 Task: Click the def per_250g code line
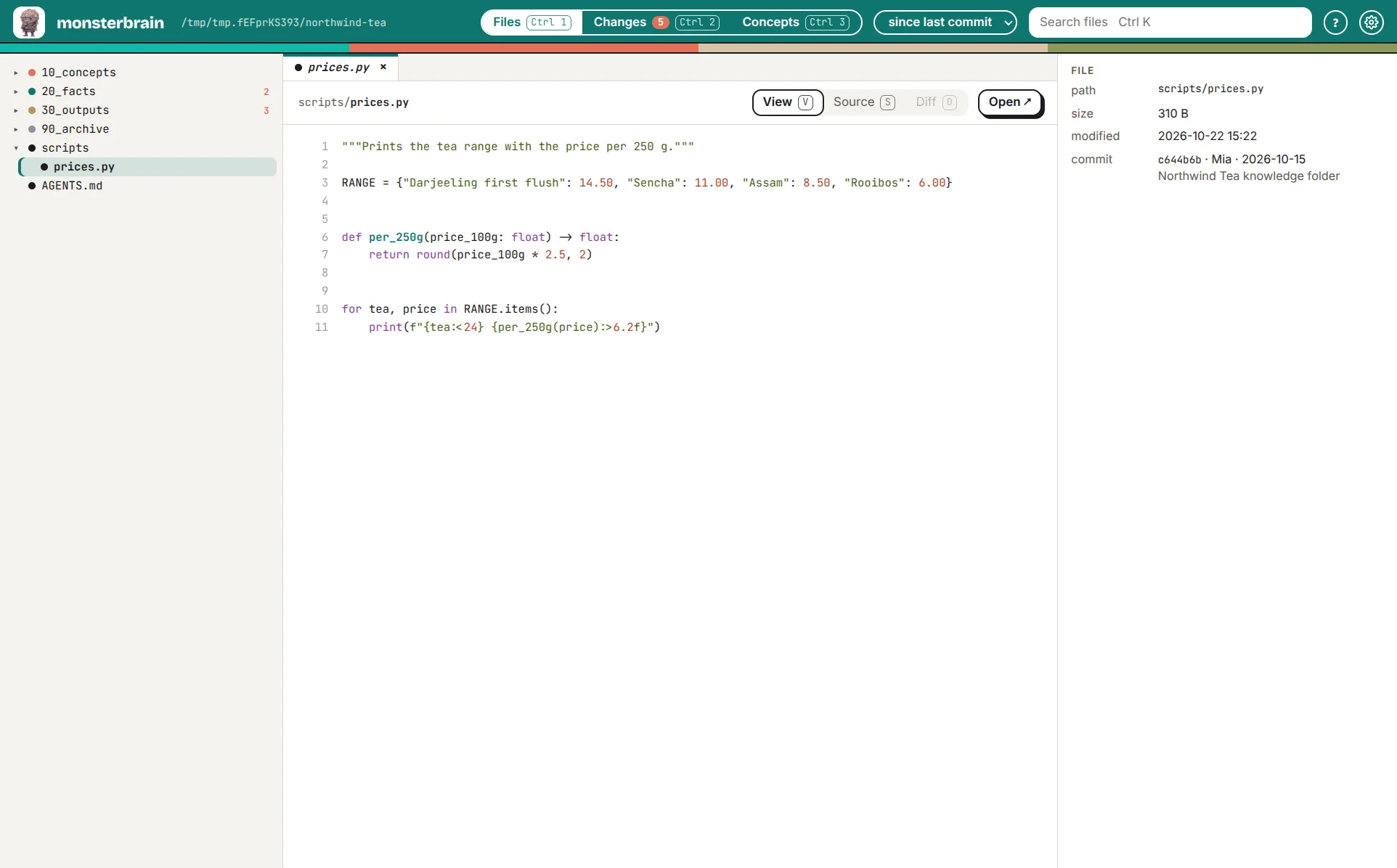[480, 237]
